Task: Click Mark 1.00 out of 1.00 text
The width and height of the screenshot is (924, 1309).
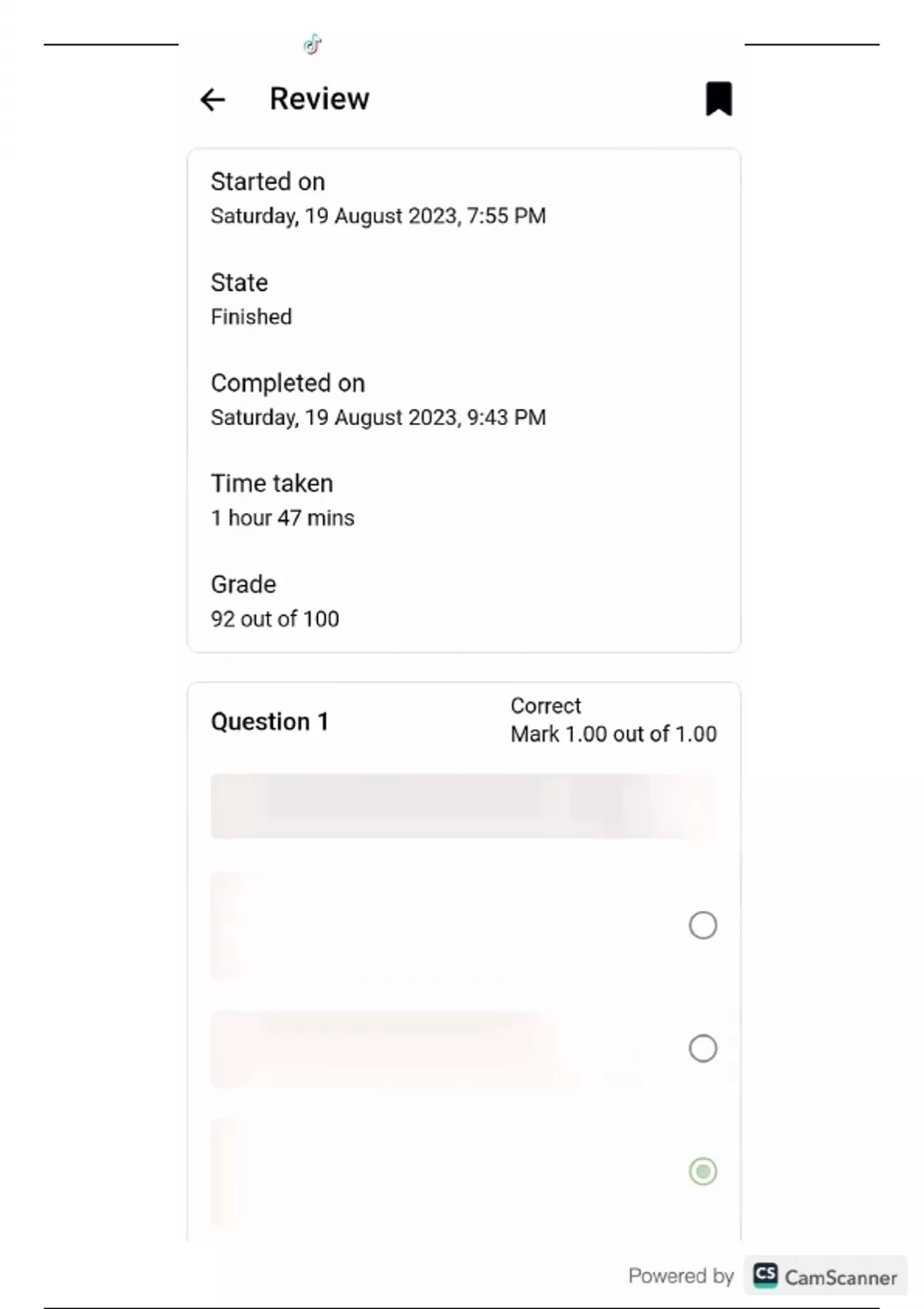Action: (613, 734)
